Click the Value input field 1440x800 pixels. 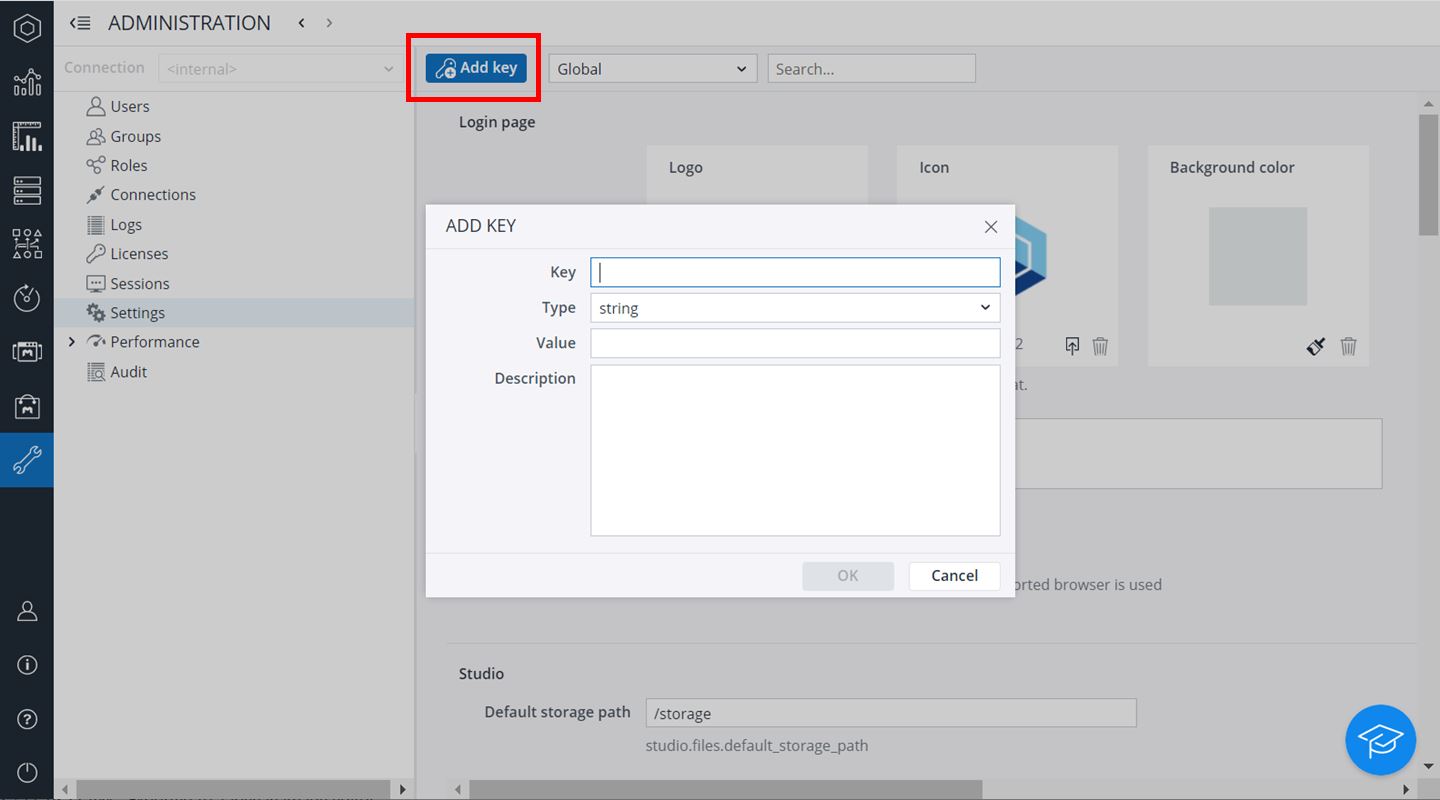(x=795, y=343)
